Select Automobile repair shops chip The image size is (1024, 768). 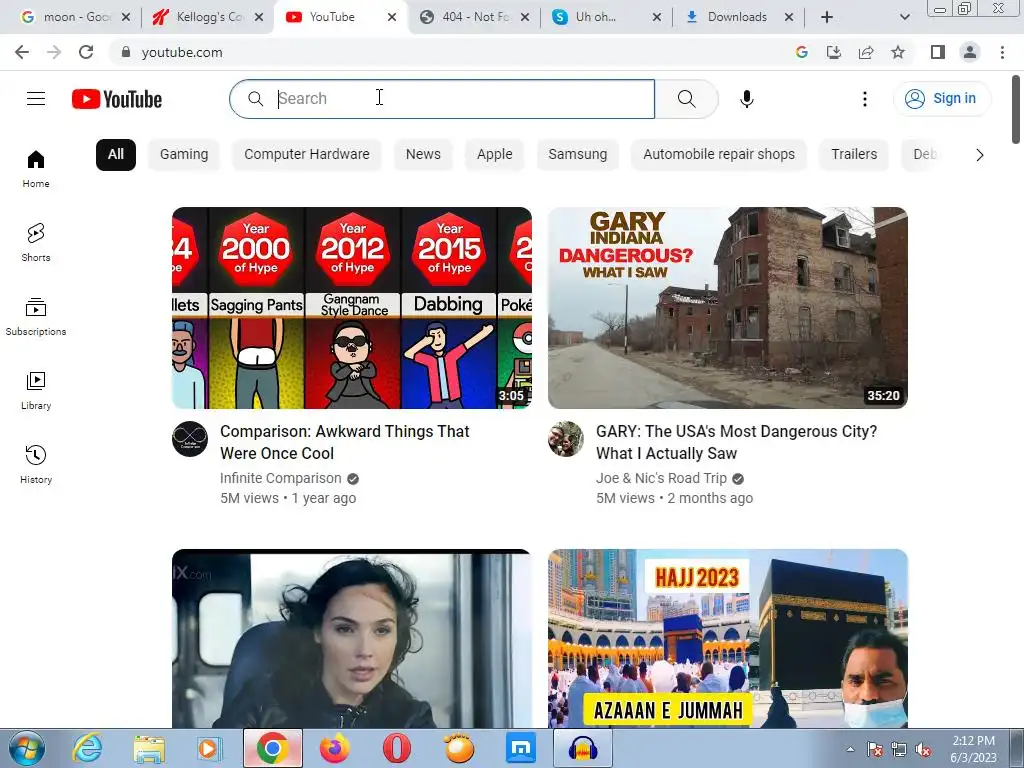pos(719,155)
